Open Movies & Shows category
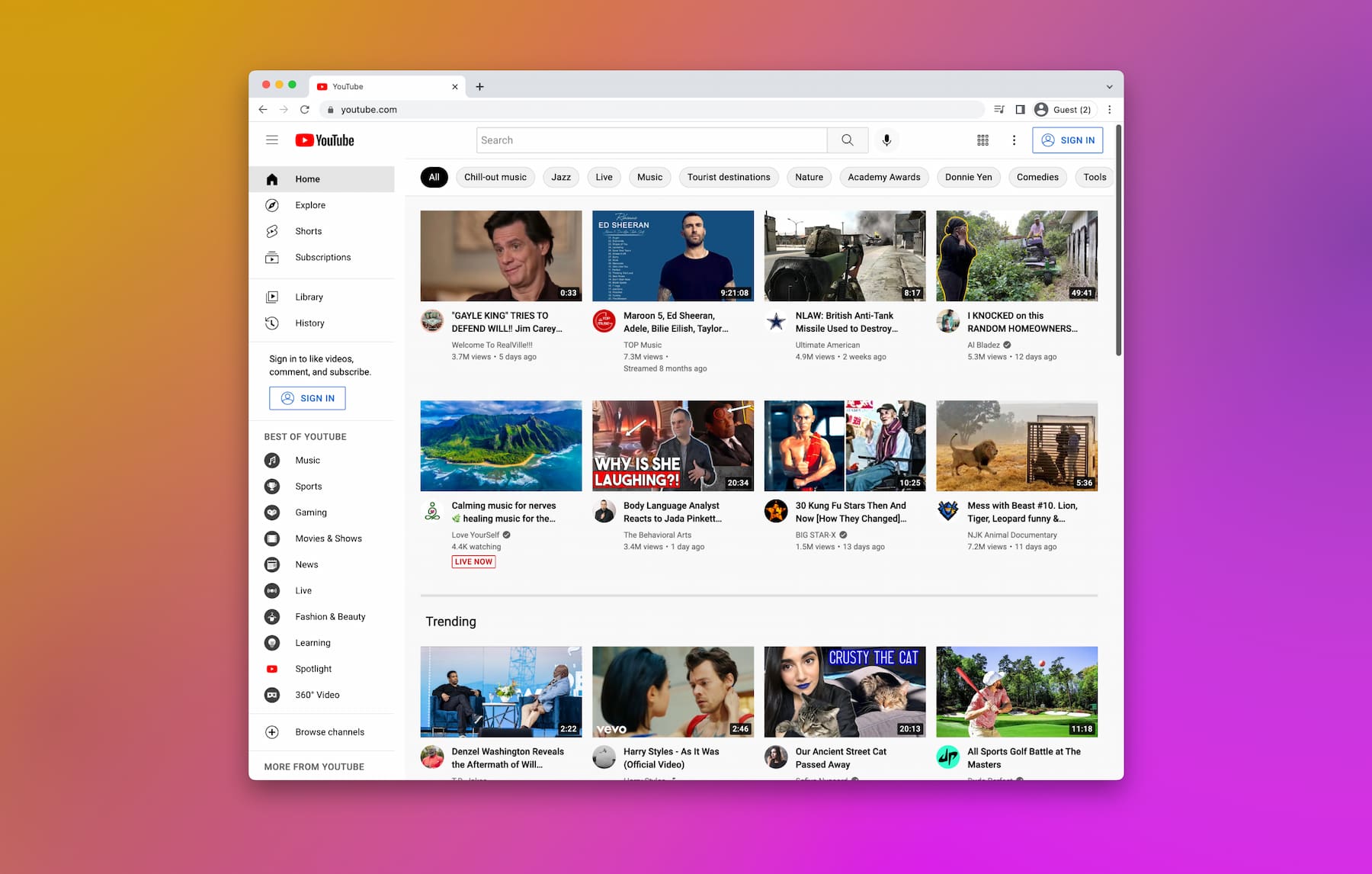Image resolution: width=1372 pixels, height=874 pixels. tap(322, 538)
